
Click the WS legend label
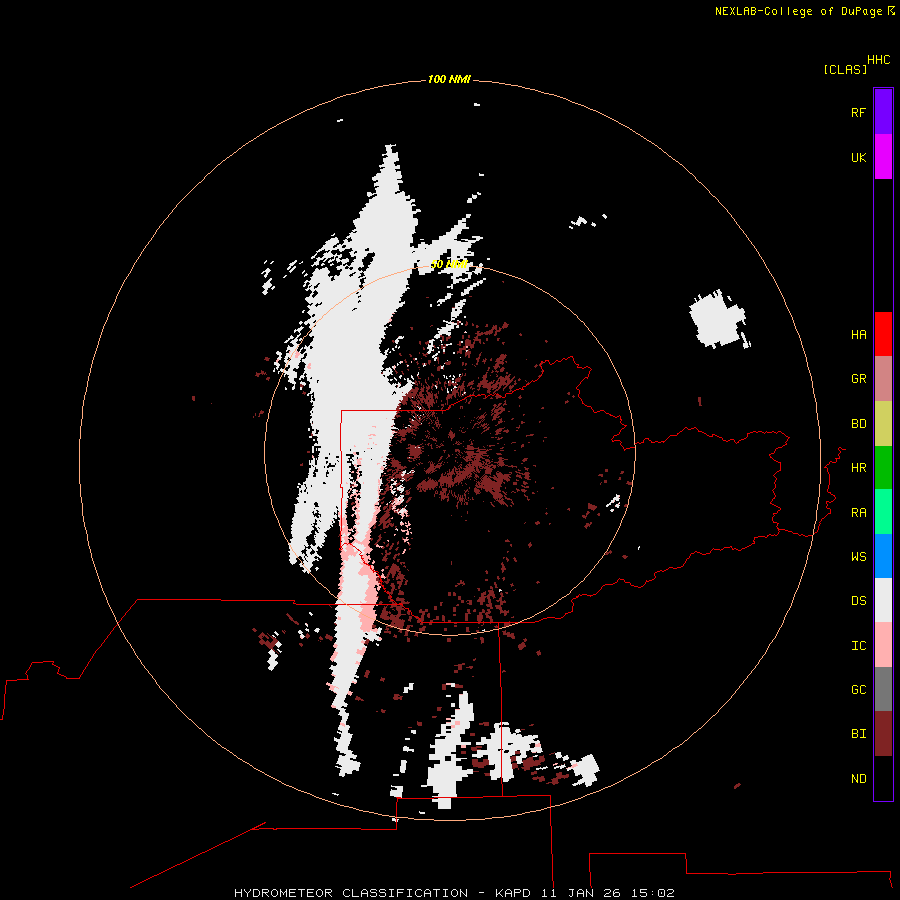pos(858,557)
